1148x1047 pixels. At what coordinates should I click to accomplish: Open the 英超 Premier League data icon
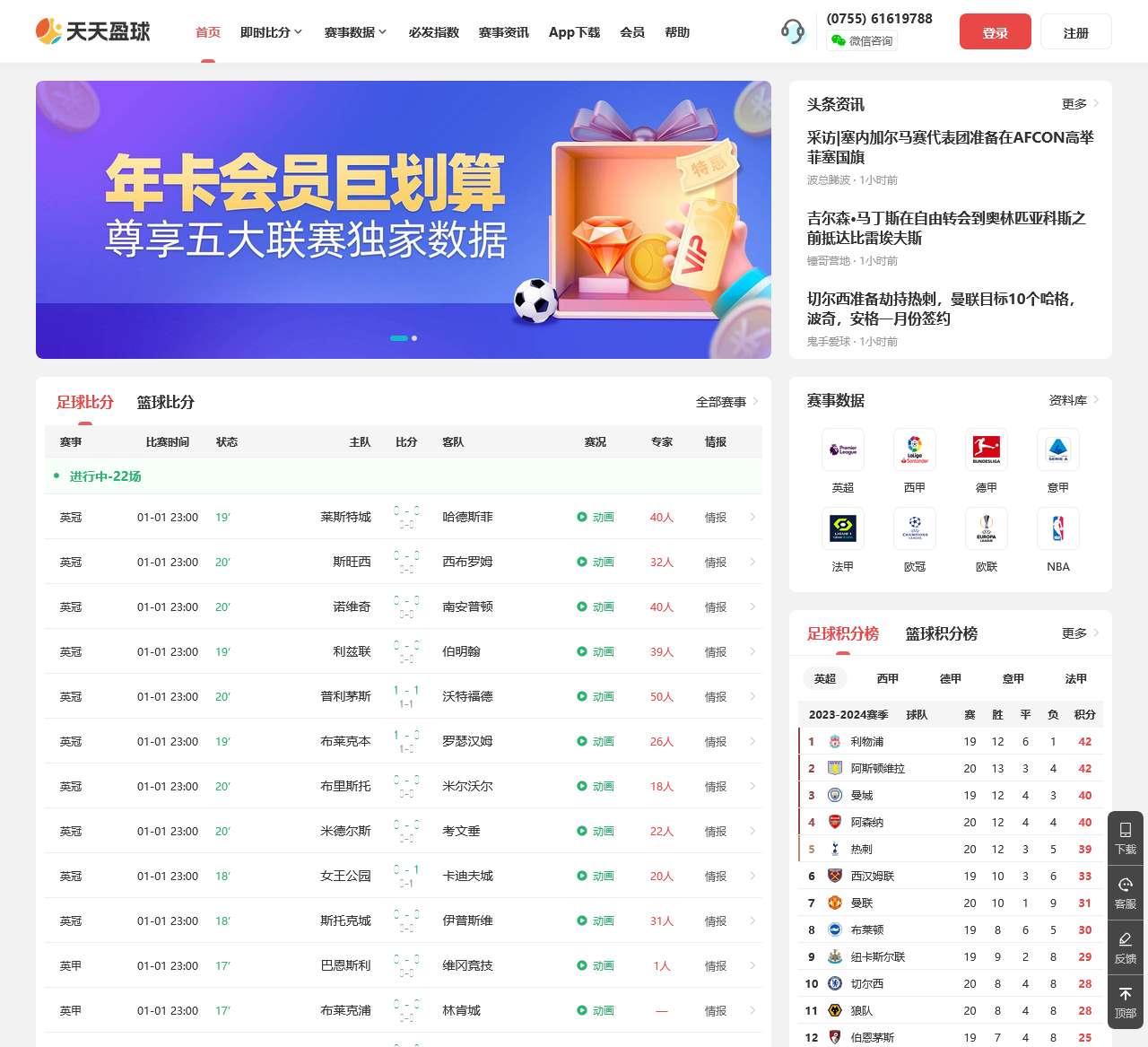click(x=843, y=449)
